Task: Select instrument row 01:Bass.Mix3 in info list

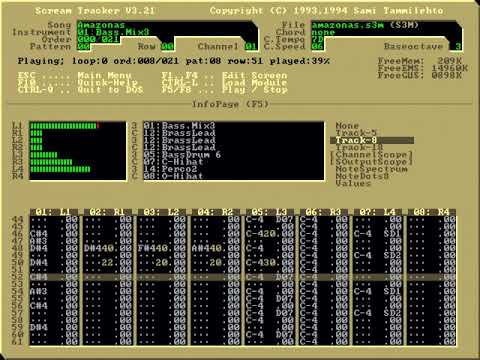Action: coord(180,126)
